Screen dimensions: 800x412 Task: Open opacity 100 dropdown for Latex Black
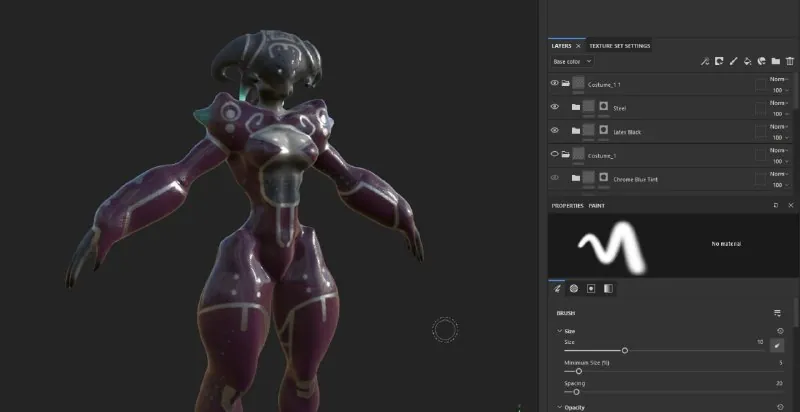click(781, 138)
